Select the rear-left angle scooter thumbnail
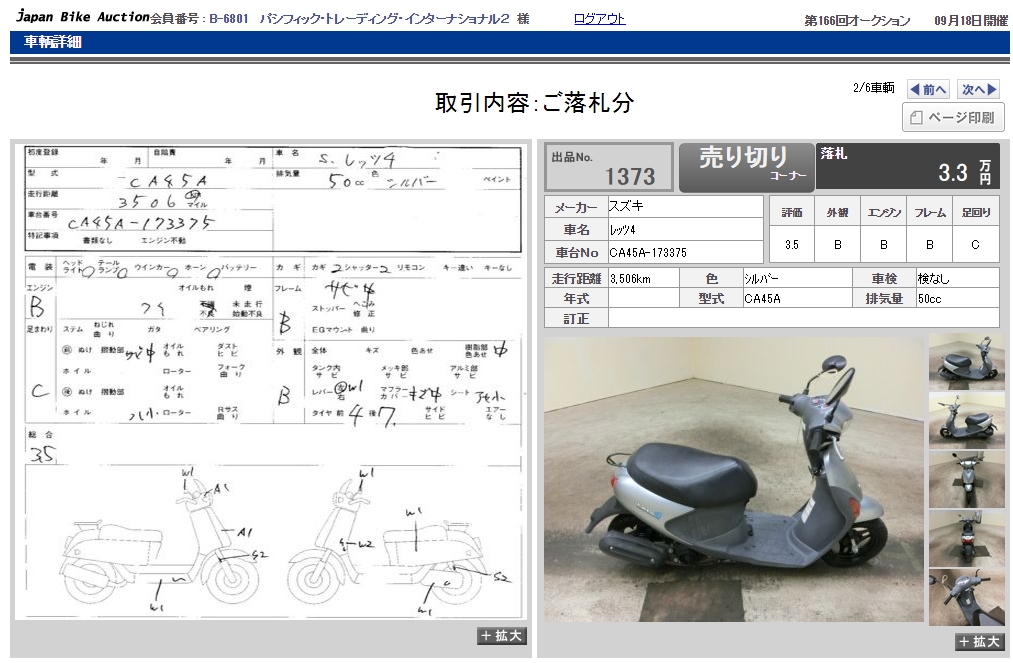This screenshot has height=663, width=1013. (x=966, y=361)
